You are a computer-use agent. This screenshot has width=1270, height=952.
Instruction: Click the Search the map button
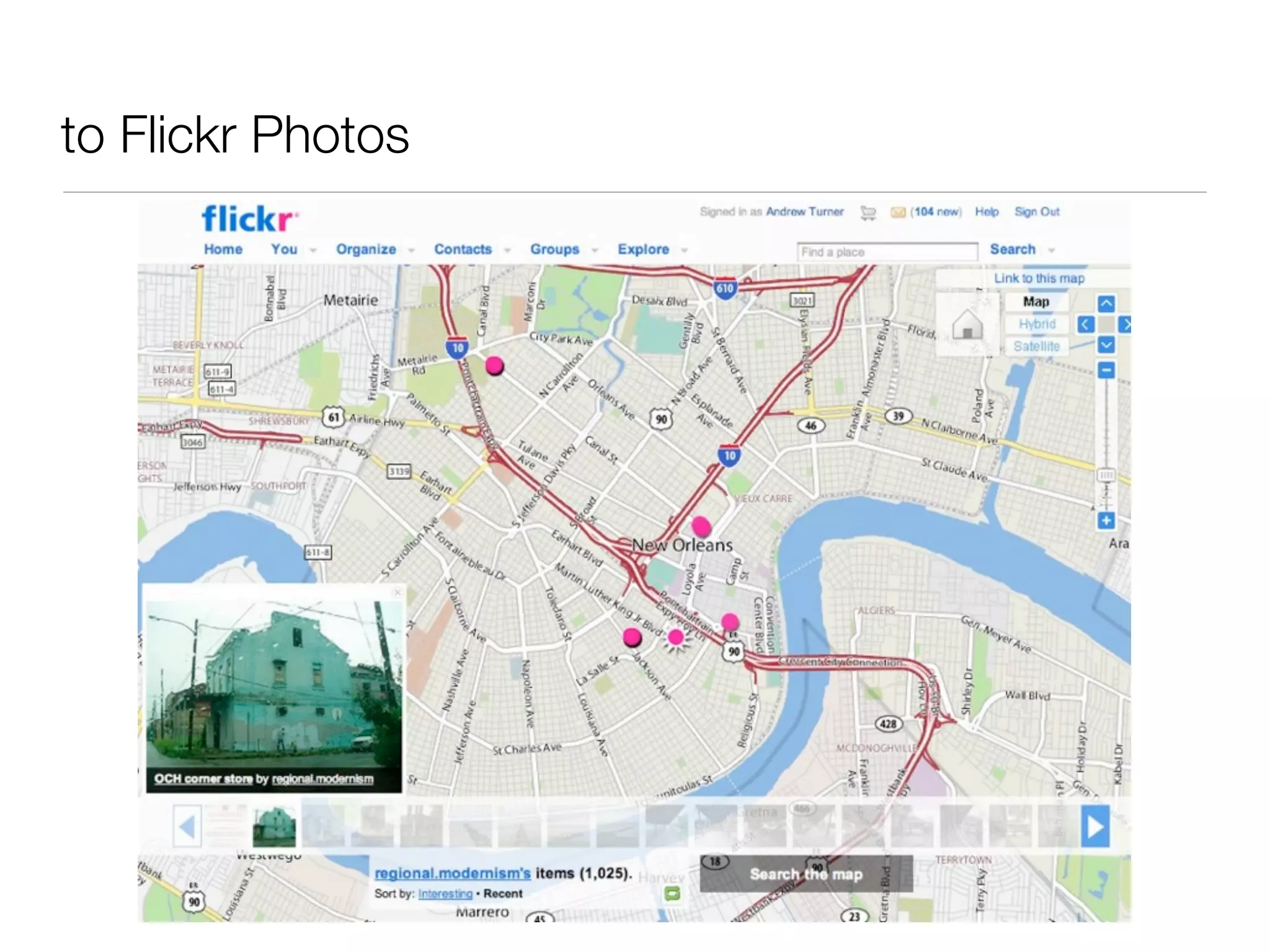806,874
